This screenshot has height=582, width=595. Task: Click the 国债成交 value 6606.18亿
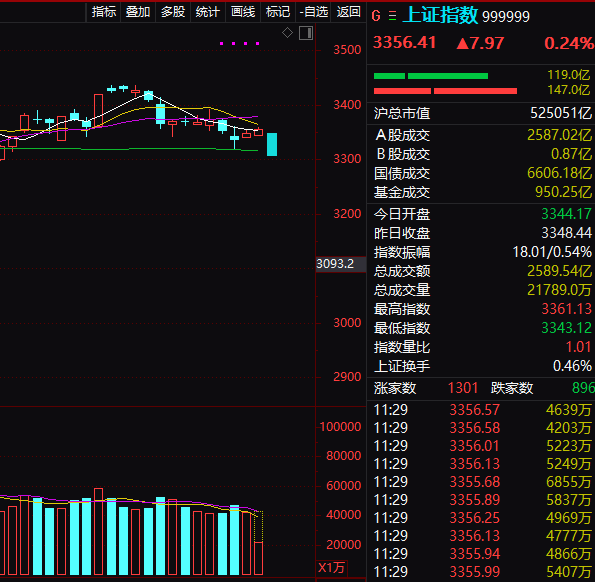(559, 173)
